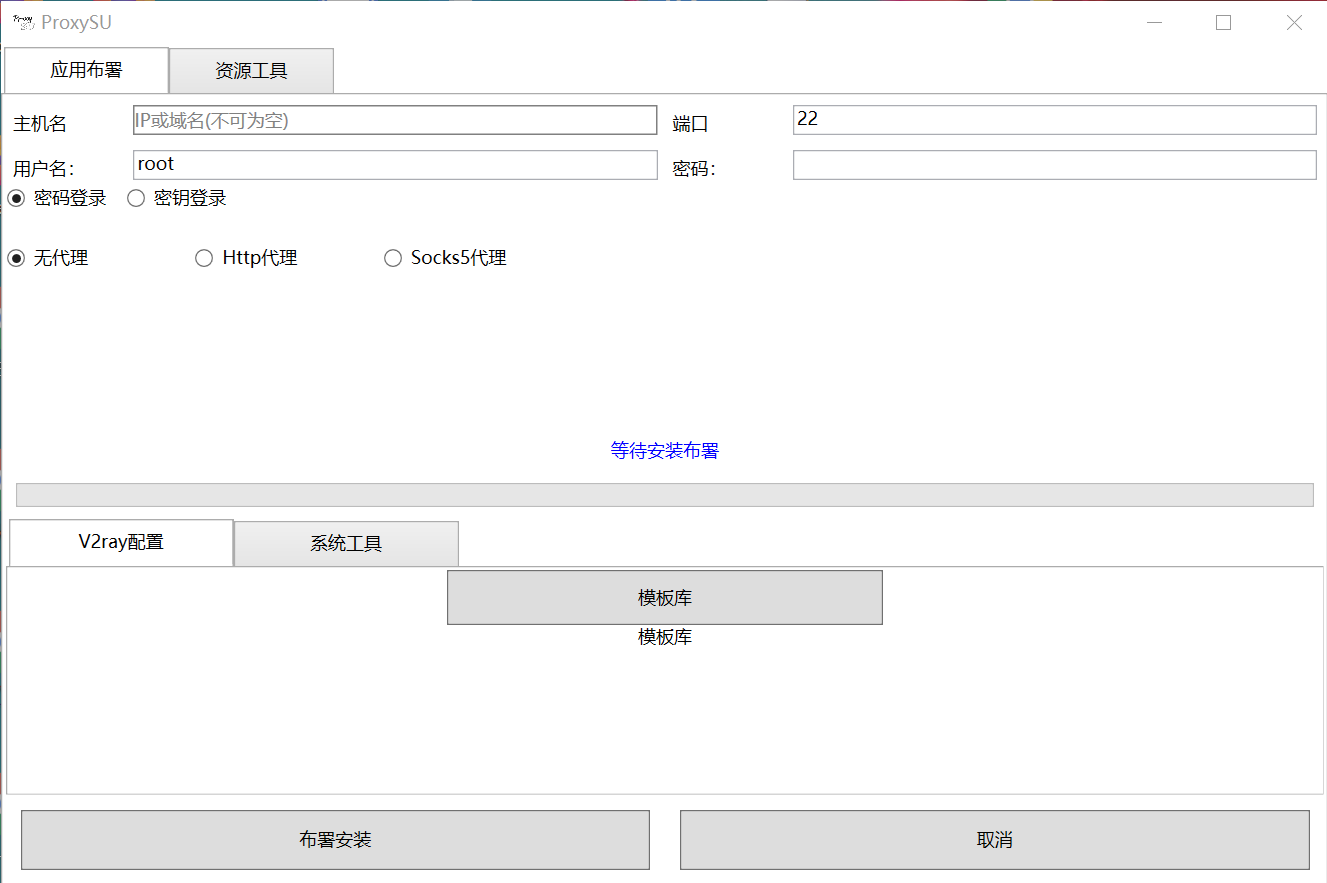Click the 端口 field showing 22

coord(1055,119)
